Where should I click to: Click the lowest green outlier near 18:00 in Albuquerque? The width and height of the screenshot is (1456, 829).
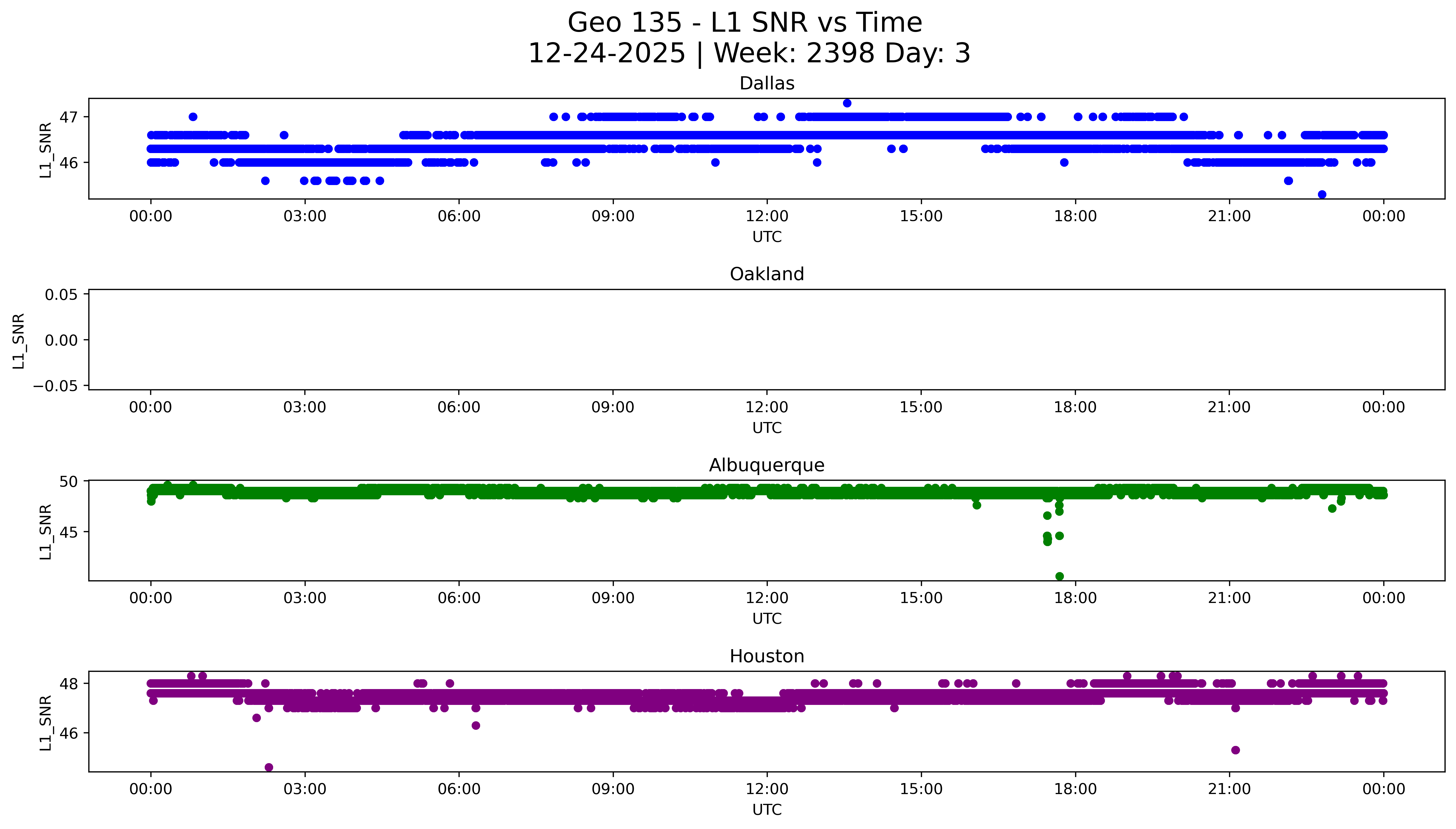1060,576
